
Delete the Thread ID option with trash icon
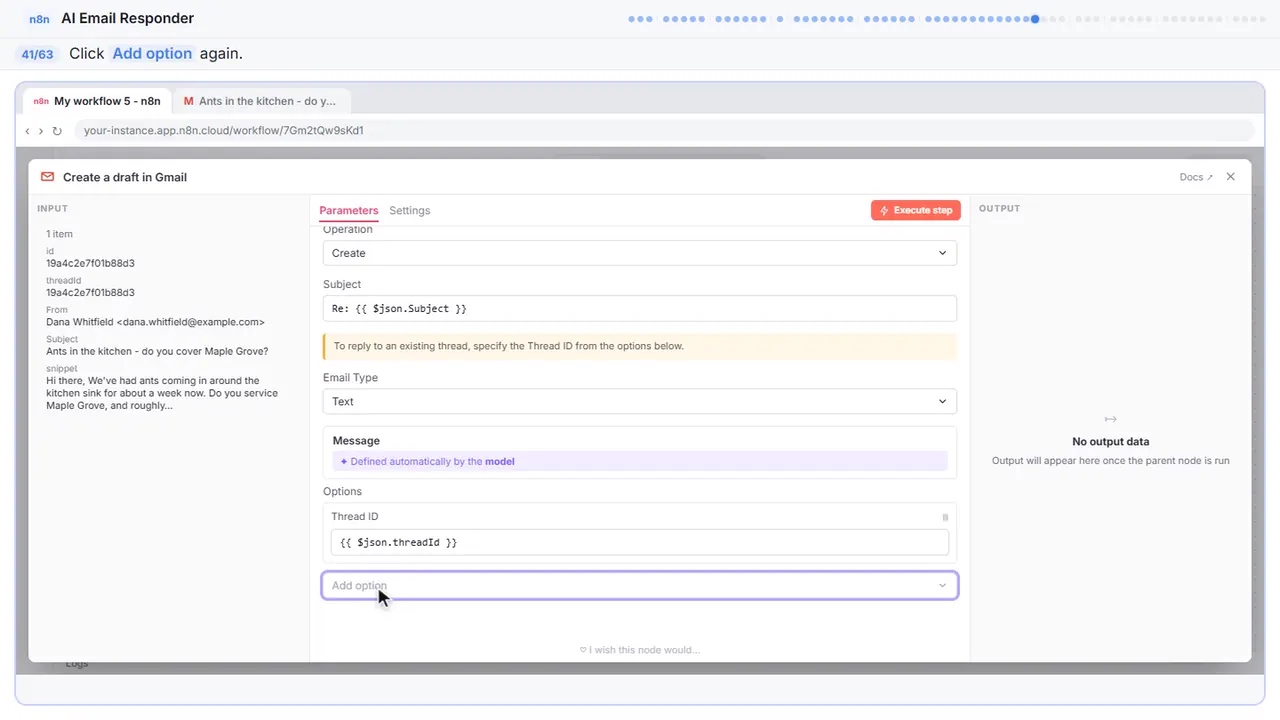pos(945,517)
